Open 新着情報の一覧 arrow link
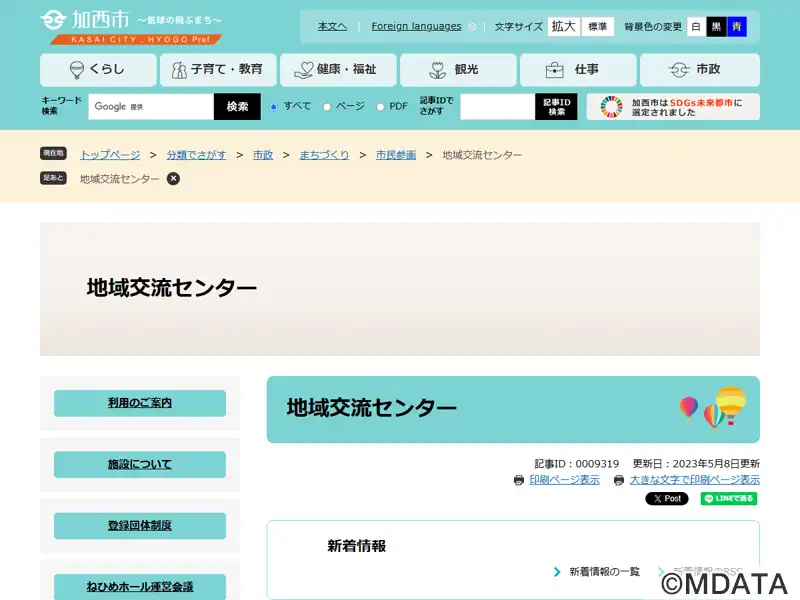 597,572
